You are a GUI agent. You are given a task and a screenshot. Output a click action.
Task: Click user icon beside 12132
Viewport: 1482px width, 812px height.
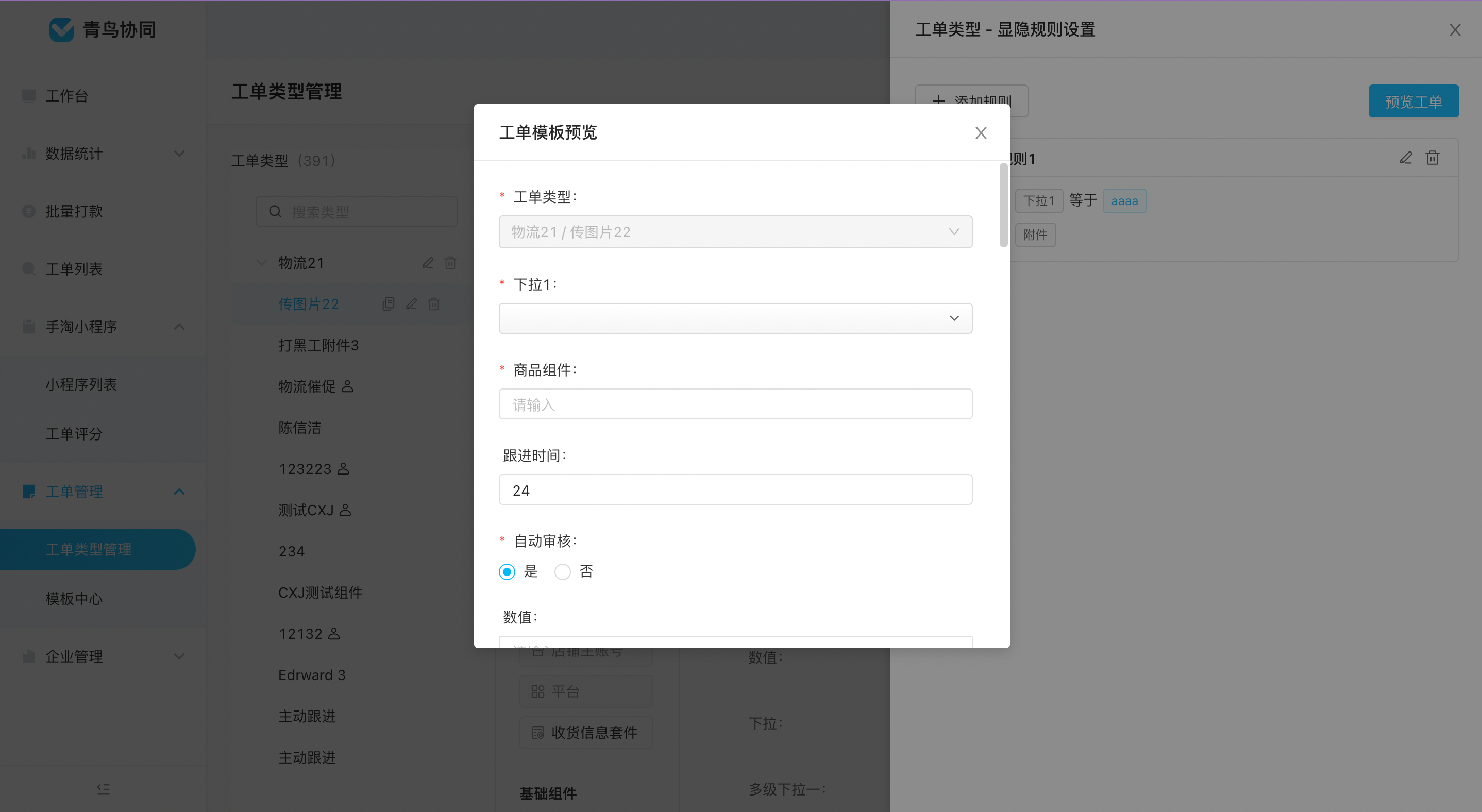pos(334,634)
